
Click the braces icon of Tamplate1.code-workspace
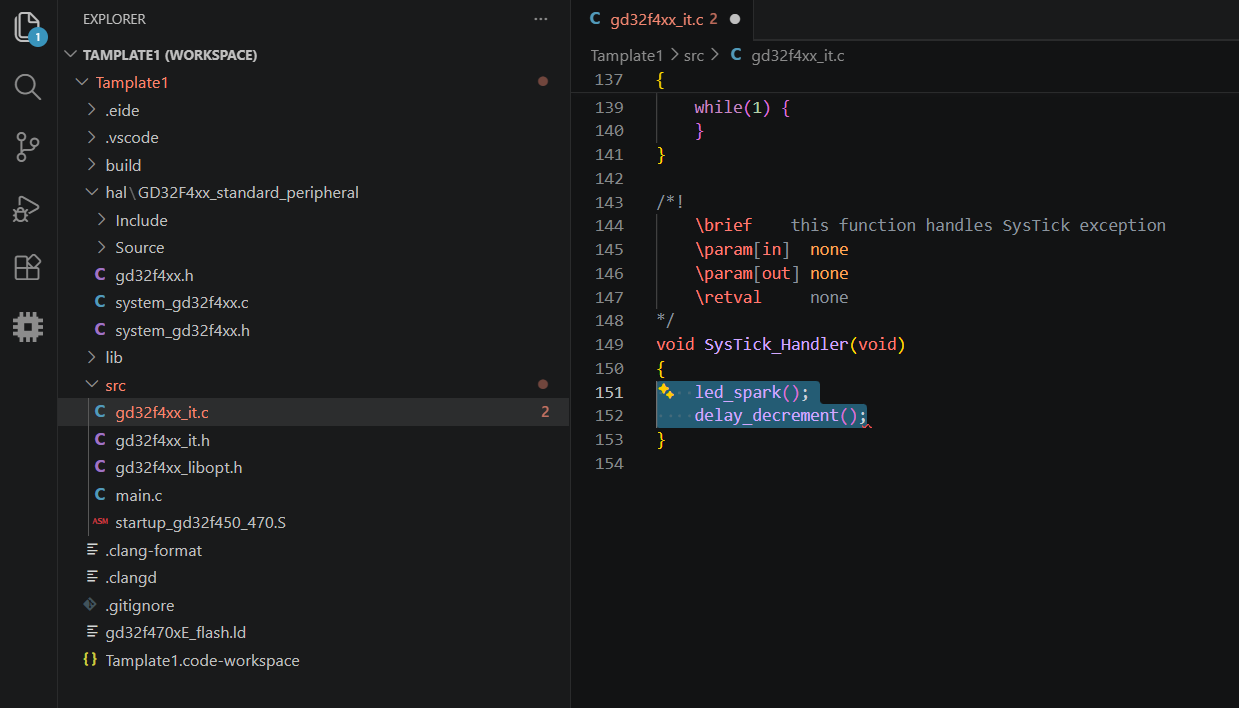(x=91, y=660)
